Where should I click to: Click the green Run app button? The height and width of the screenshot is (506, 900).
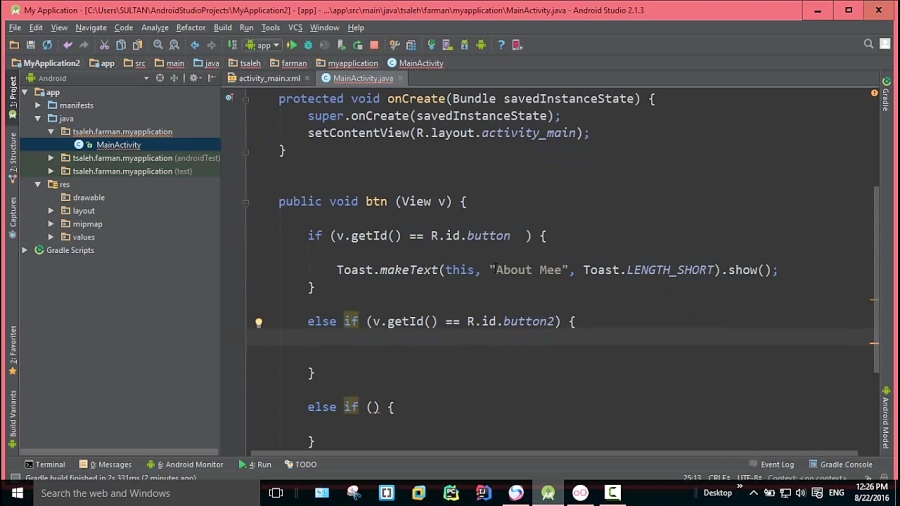pyautogui.click(x=292, y=45)
